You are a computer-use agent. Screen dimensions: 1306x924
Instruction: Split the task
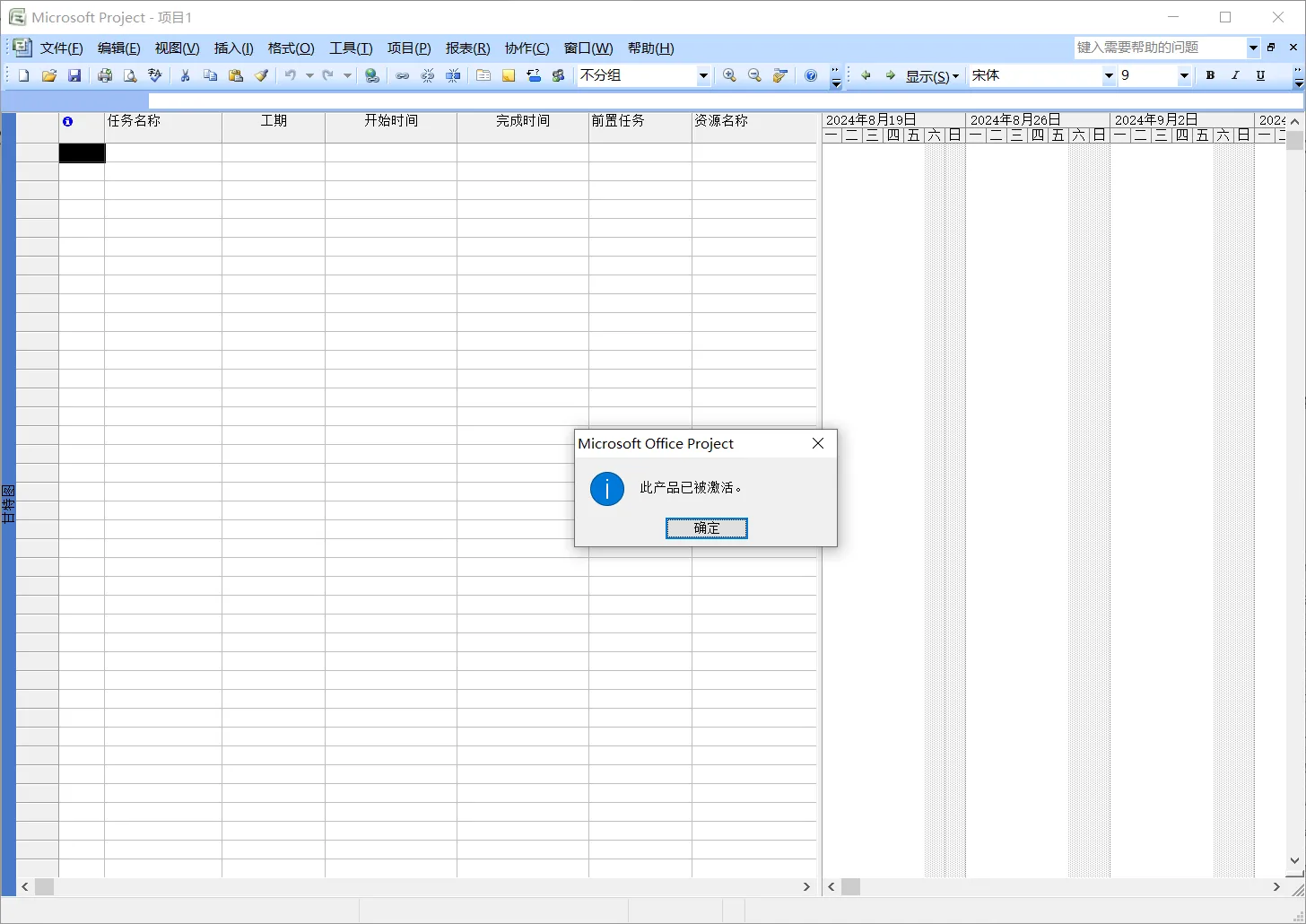point(453,76)
